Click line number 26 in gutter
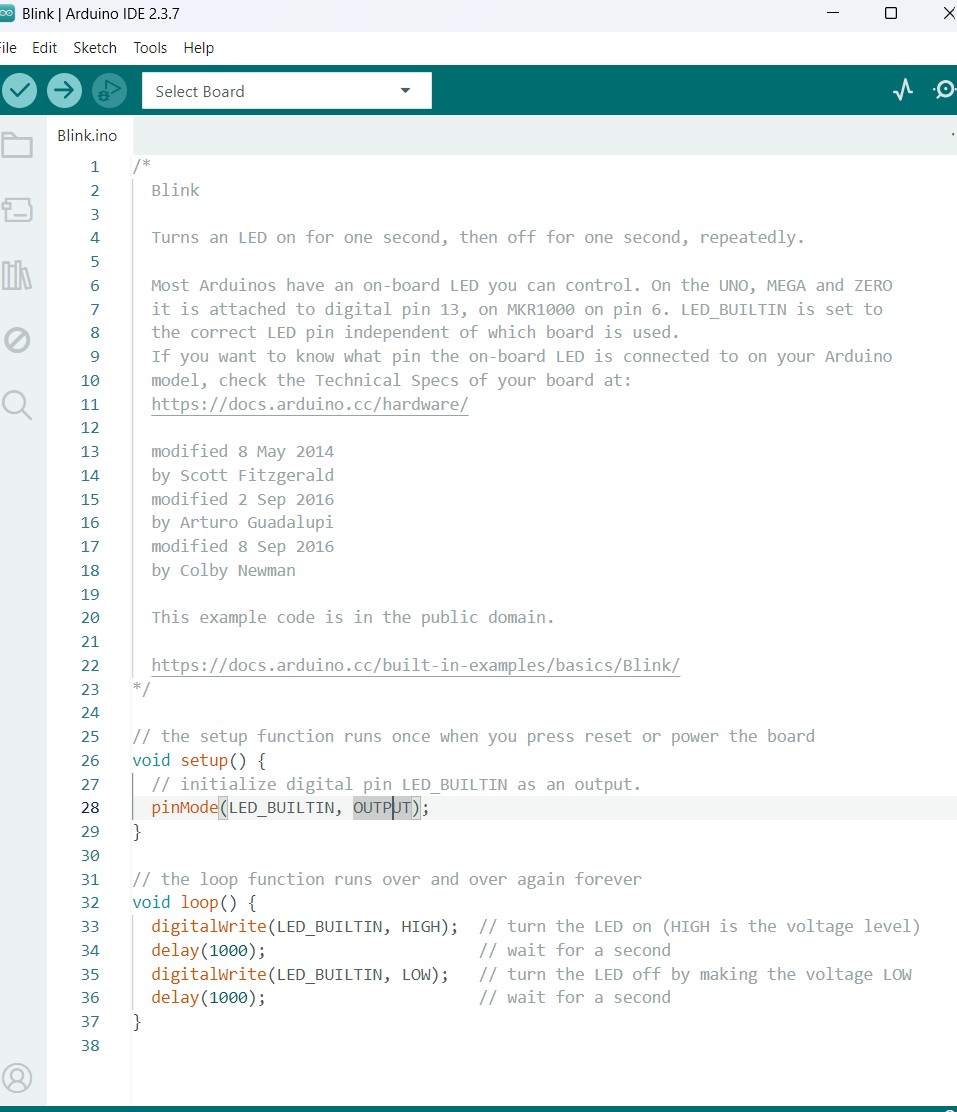Image resolution: width=957 pixels, height=1112 pixels. pyautogui.click(x=90, y=760)
